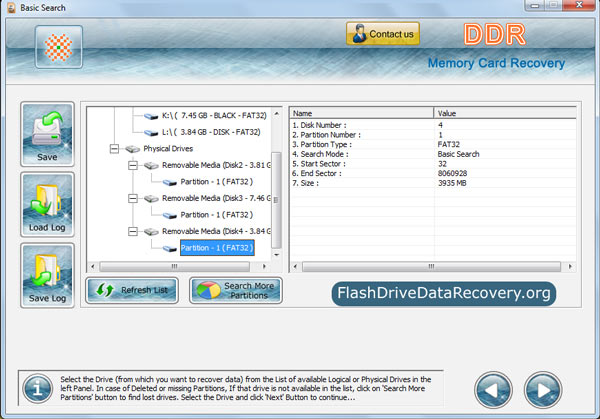Screen dimensions: 600x419
Task: Click Disk3 partition drive icon
Action: click(x=170, y=215)
